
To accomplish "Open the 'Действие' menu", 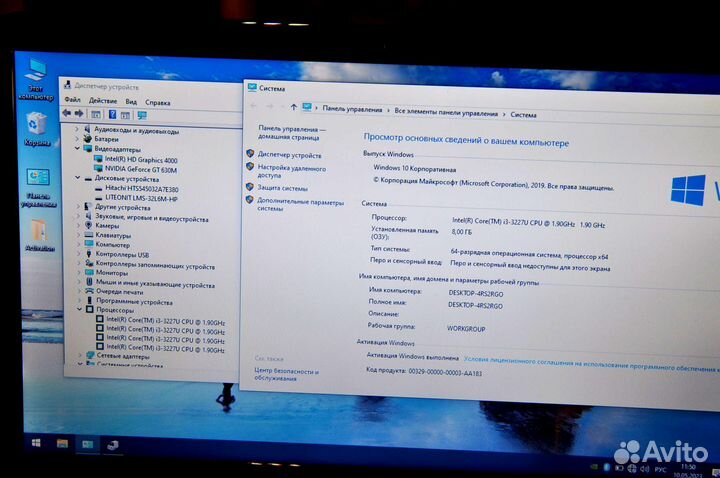I will pos(102,101).
